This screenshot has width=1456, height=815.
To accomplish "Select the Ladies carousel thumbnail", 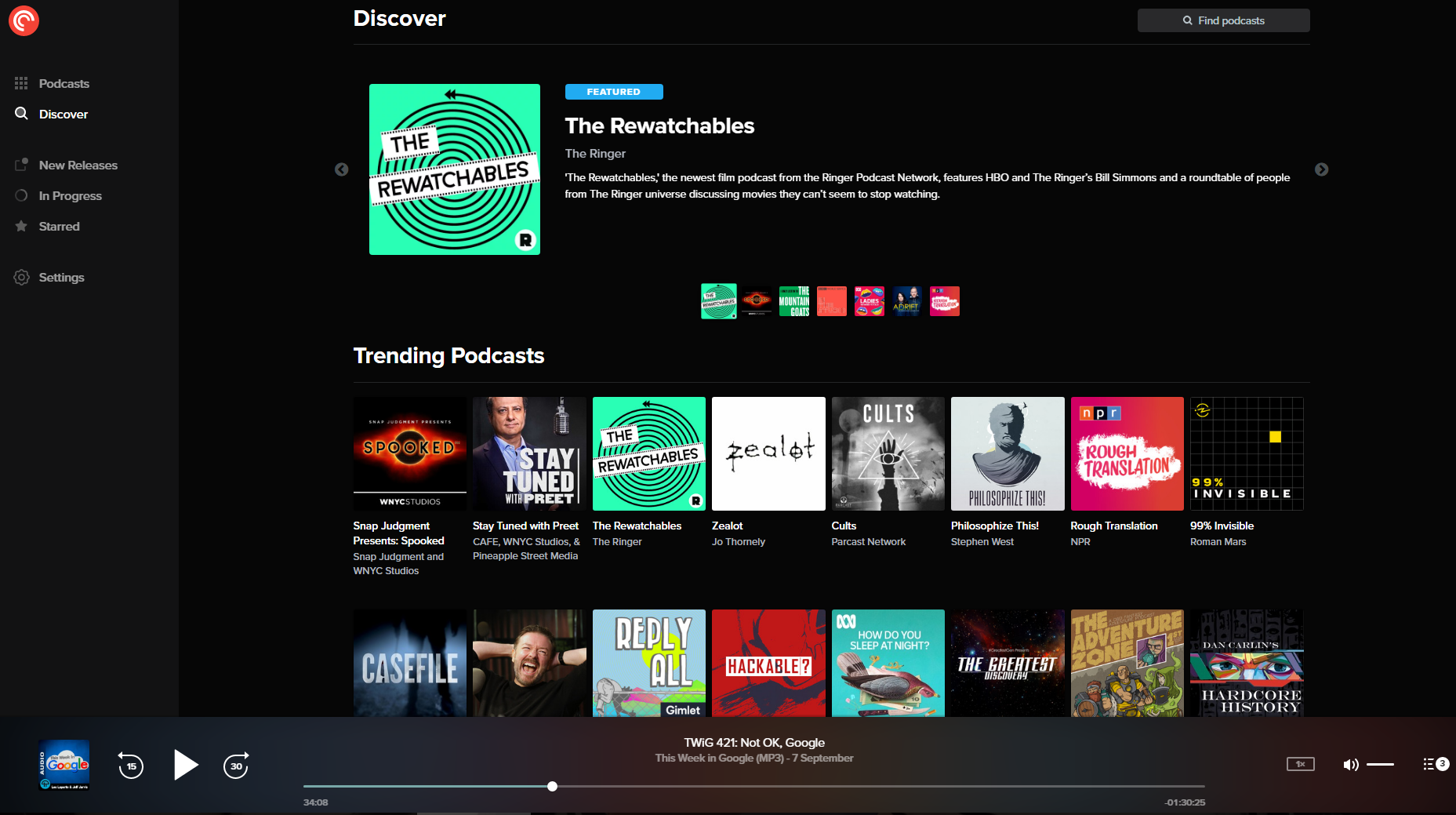I will click(870, 301).
